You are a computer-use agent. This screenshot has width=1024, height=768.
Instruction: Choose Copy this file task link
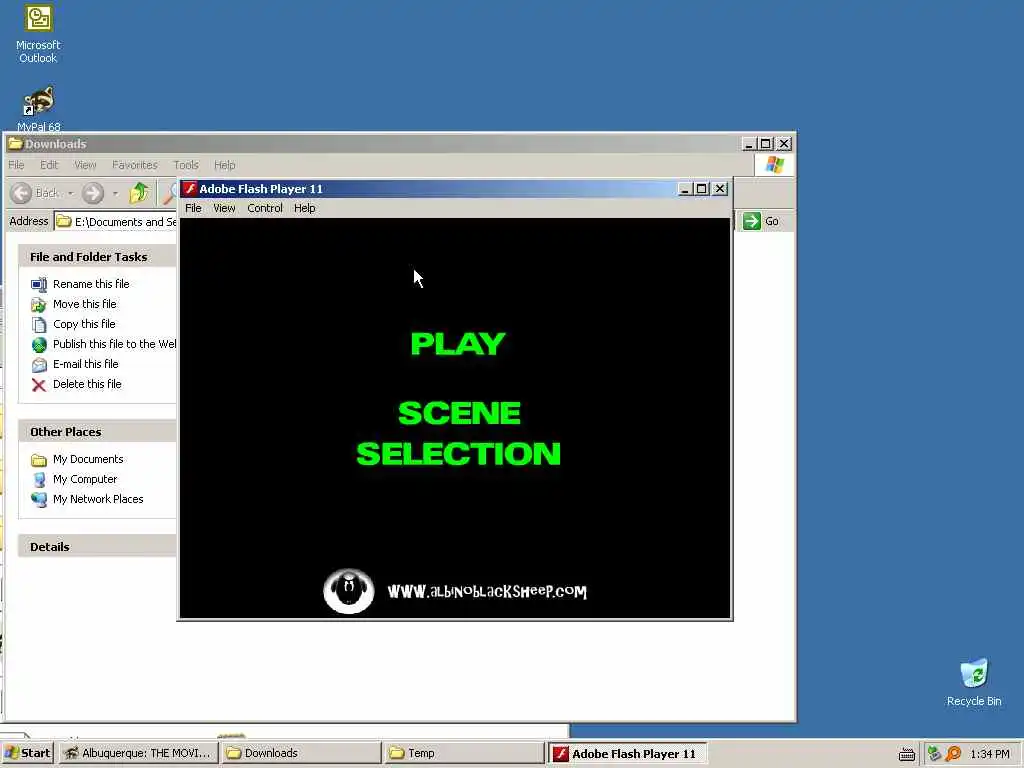pyautogui.click(x=84, y=324)
